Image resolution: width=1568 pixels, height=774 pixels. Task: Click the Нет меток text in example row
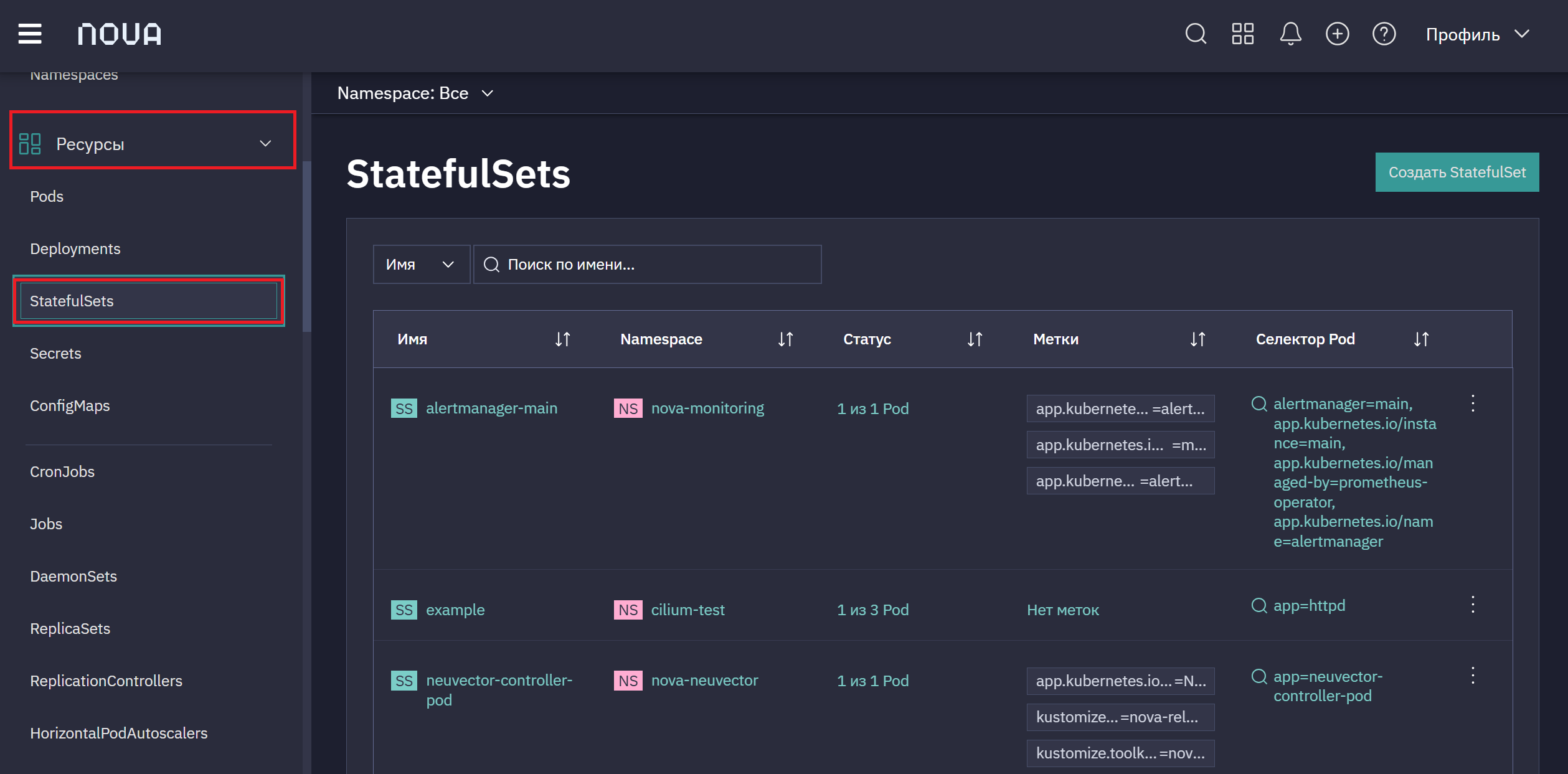(1063, 610)
